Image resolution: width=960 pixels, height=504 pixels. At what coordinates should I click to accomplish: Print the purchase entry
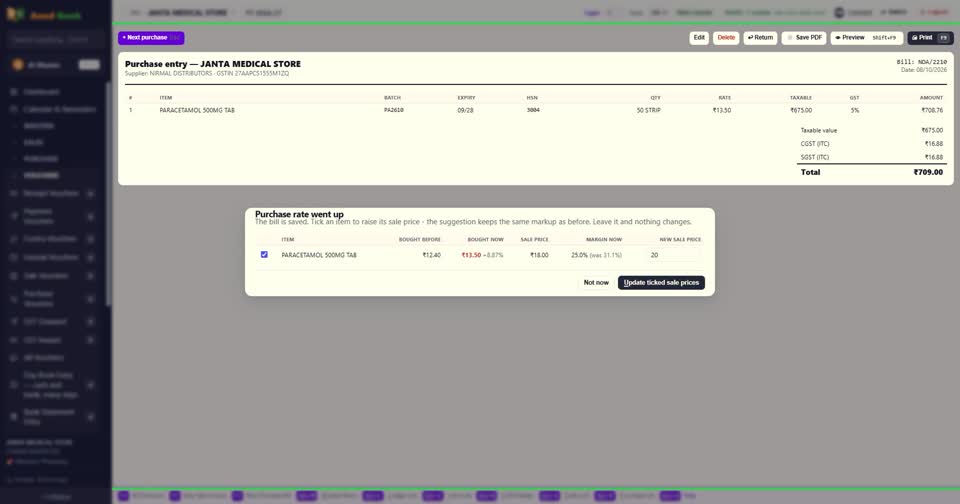pos(930,38)
